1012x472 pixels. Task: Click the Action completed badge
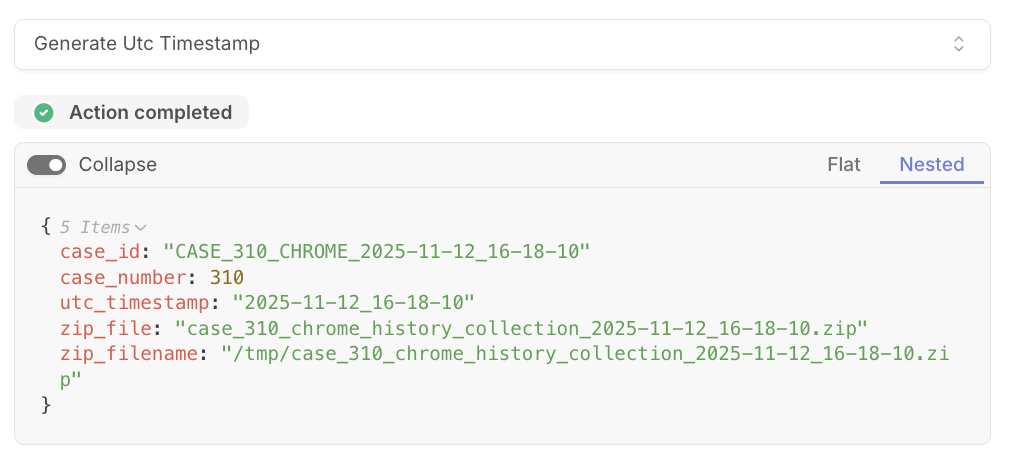click(x=132, y=112)
